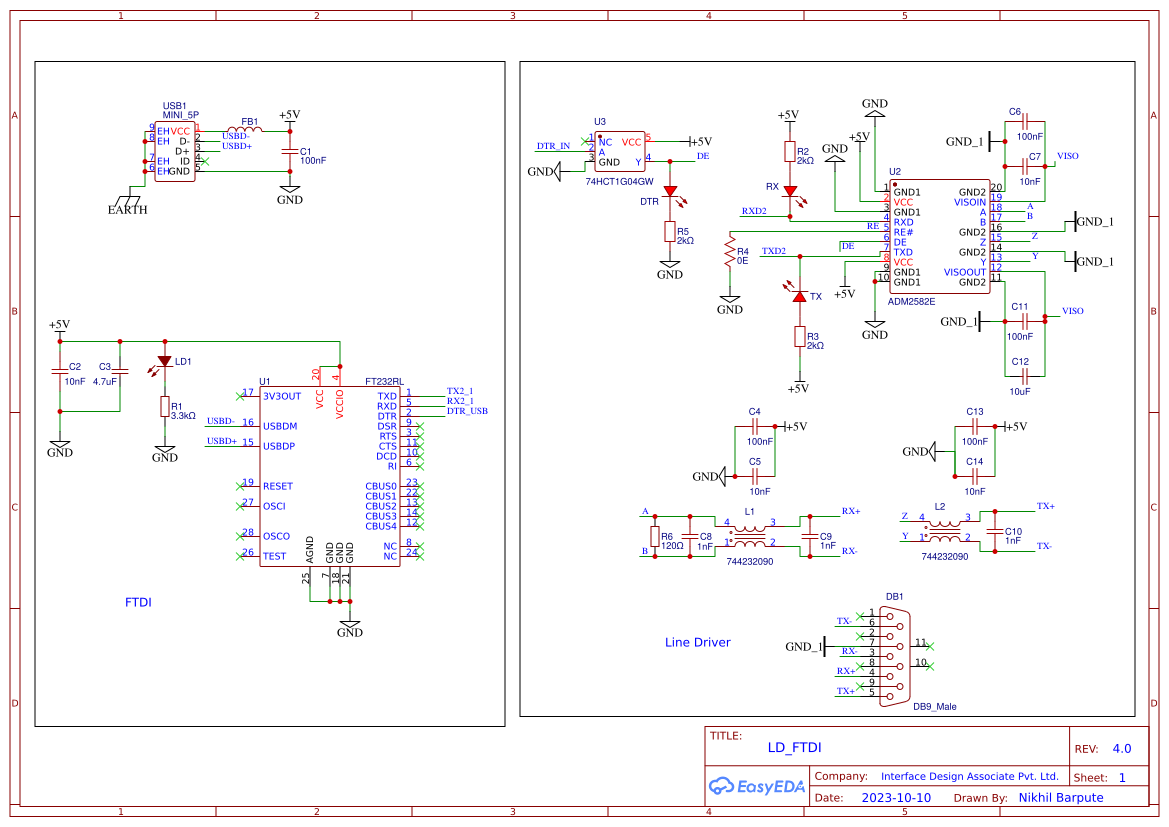1169x827 pixels.
Task: Select the FT232RL chip U1 body
Action: coord(330,477)
